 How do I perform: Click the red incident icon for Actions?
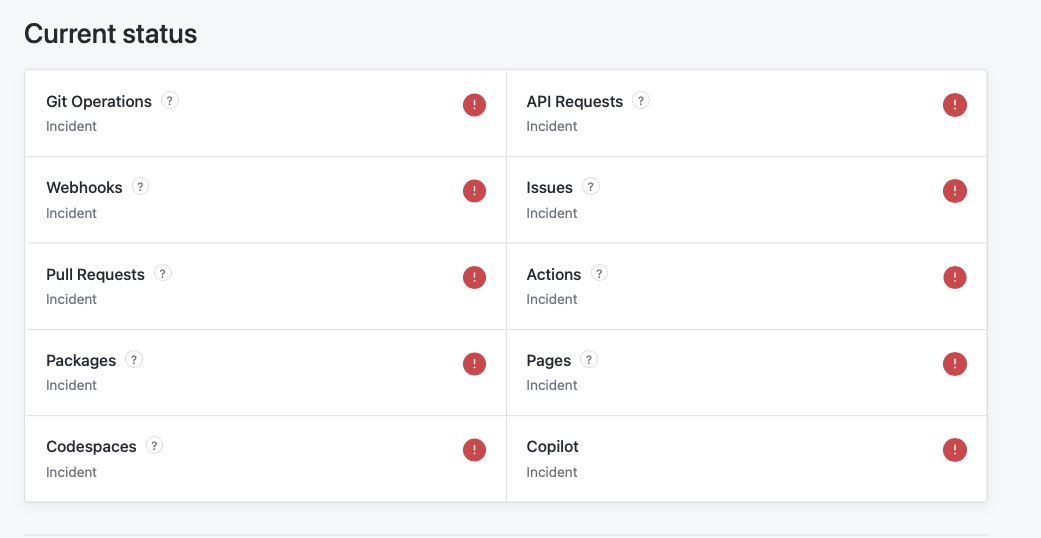955,278
